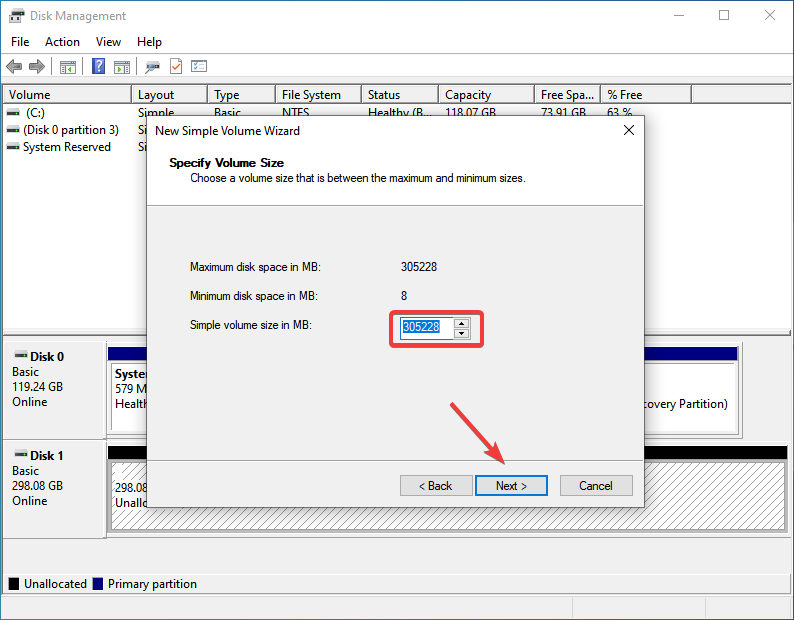Sort by the Type column header
The height and width of the screenshot is (620, 794).
point(242,95)
